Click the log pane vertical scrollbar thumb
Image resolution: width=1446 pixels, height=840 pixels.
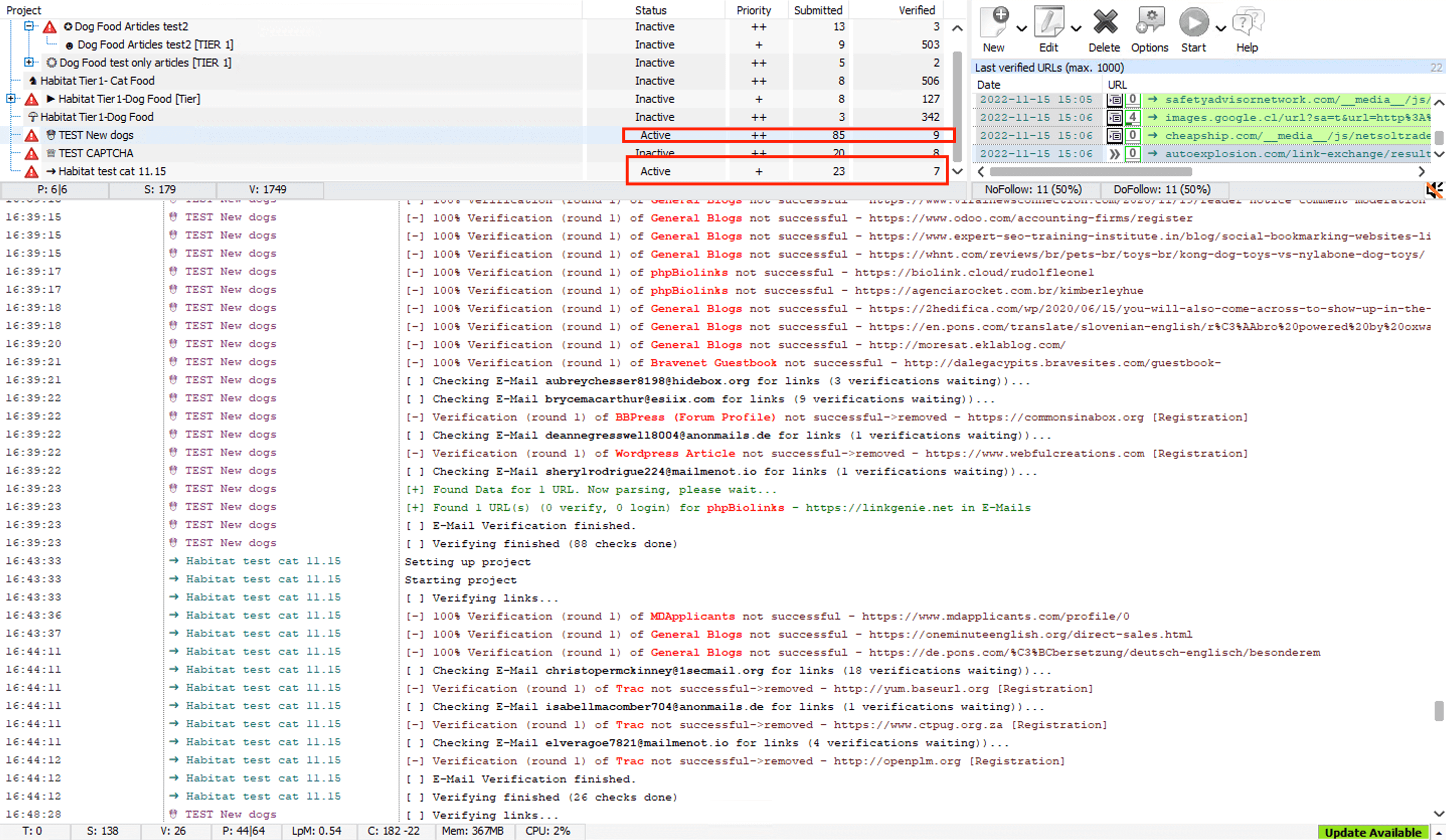click(x=1439, y=710)
